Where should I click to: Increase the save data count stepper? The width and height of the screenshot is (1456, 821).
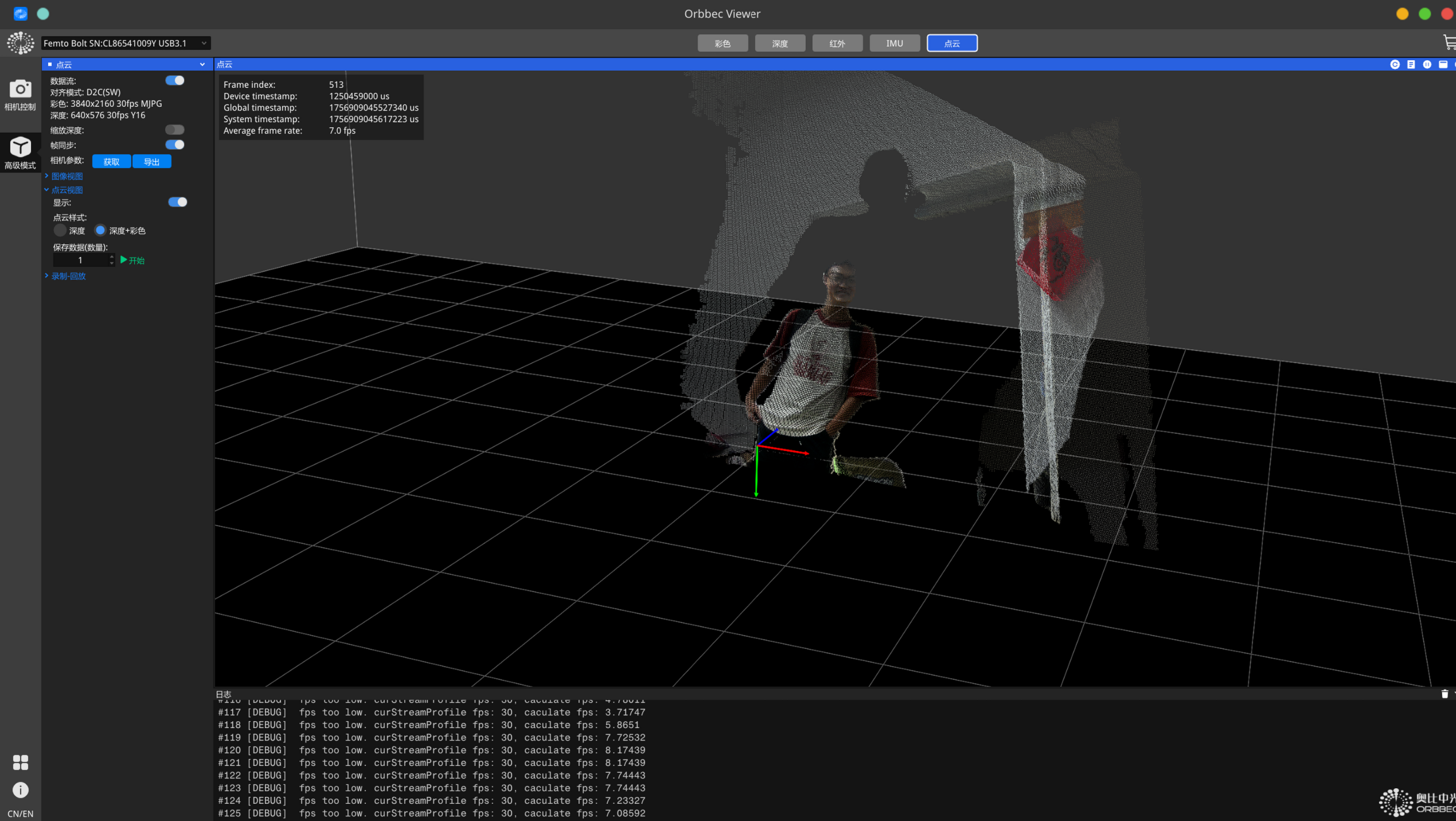coord(111,257)
